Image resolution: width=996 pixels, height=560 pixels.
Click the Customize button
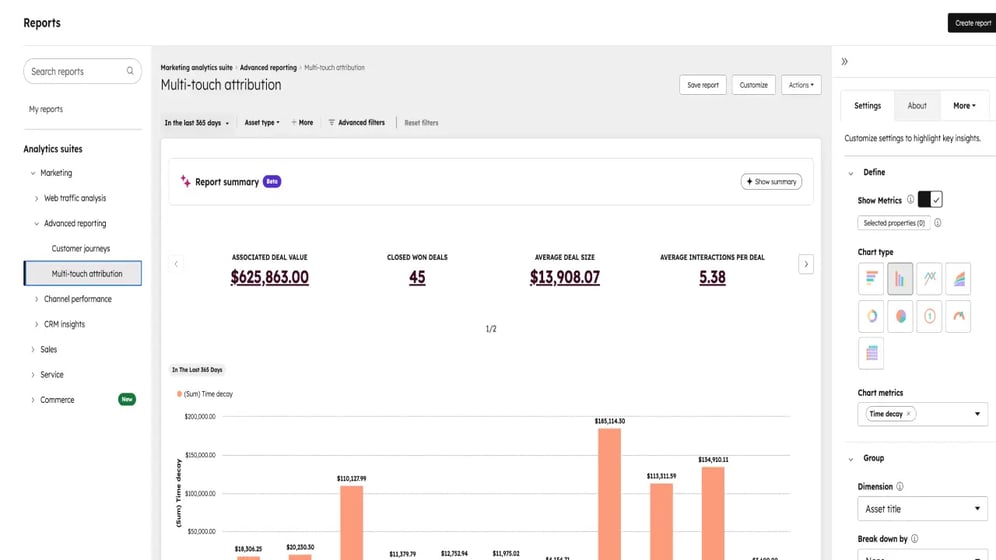(x=753, y=85)
